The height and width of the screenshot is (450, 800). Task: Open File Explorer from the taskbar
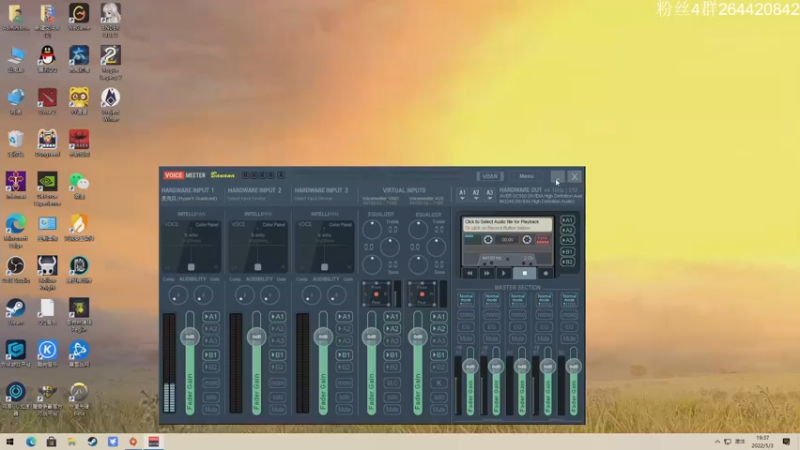click(72, 442)
